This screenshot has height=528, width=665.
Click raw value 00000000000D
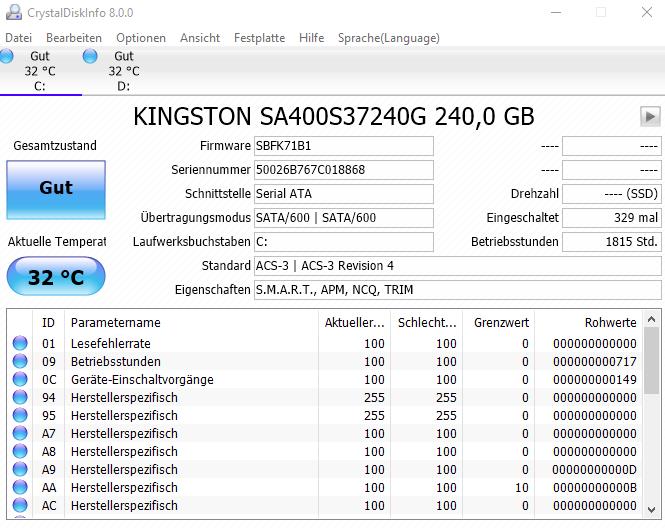(594, 469)
